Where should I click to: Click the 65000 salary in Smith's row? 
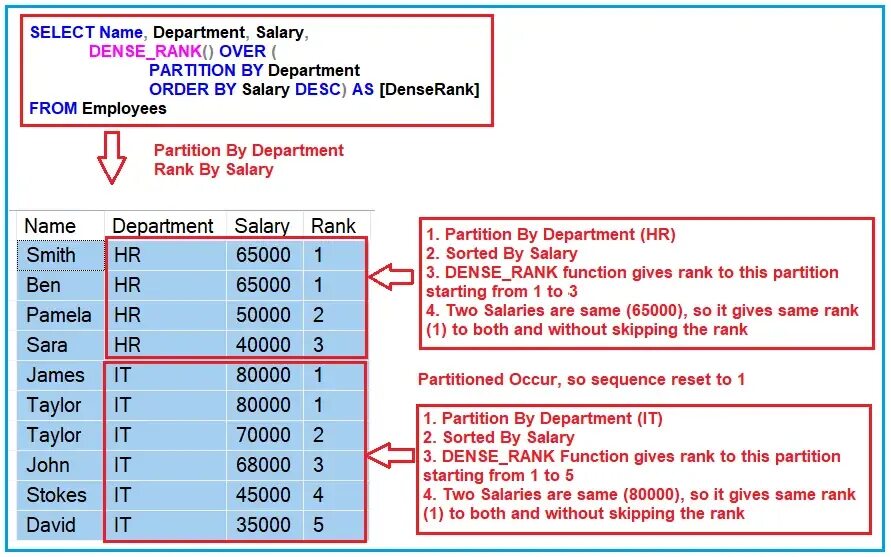click(265, 255)
